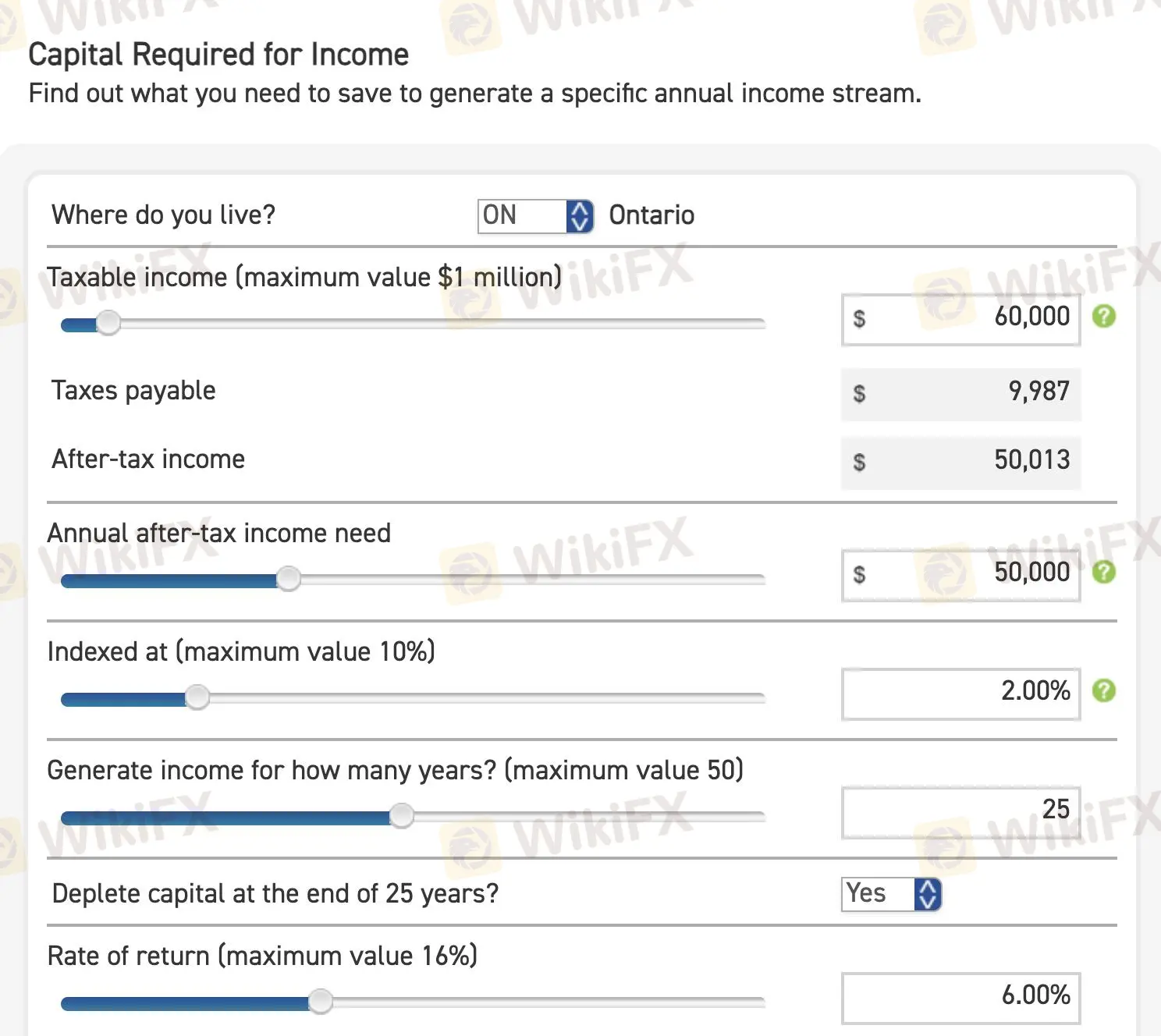Click help icon for Annual after-tax income need
This screenshot has height=1036, width=1161.
tap(1103, 573)
